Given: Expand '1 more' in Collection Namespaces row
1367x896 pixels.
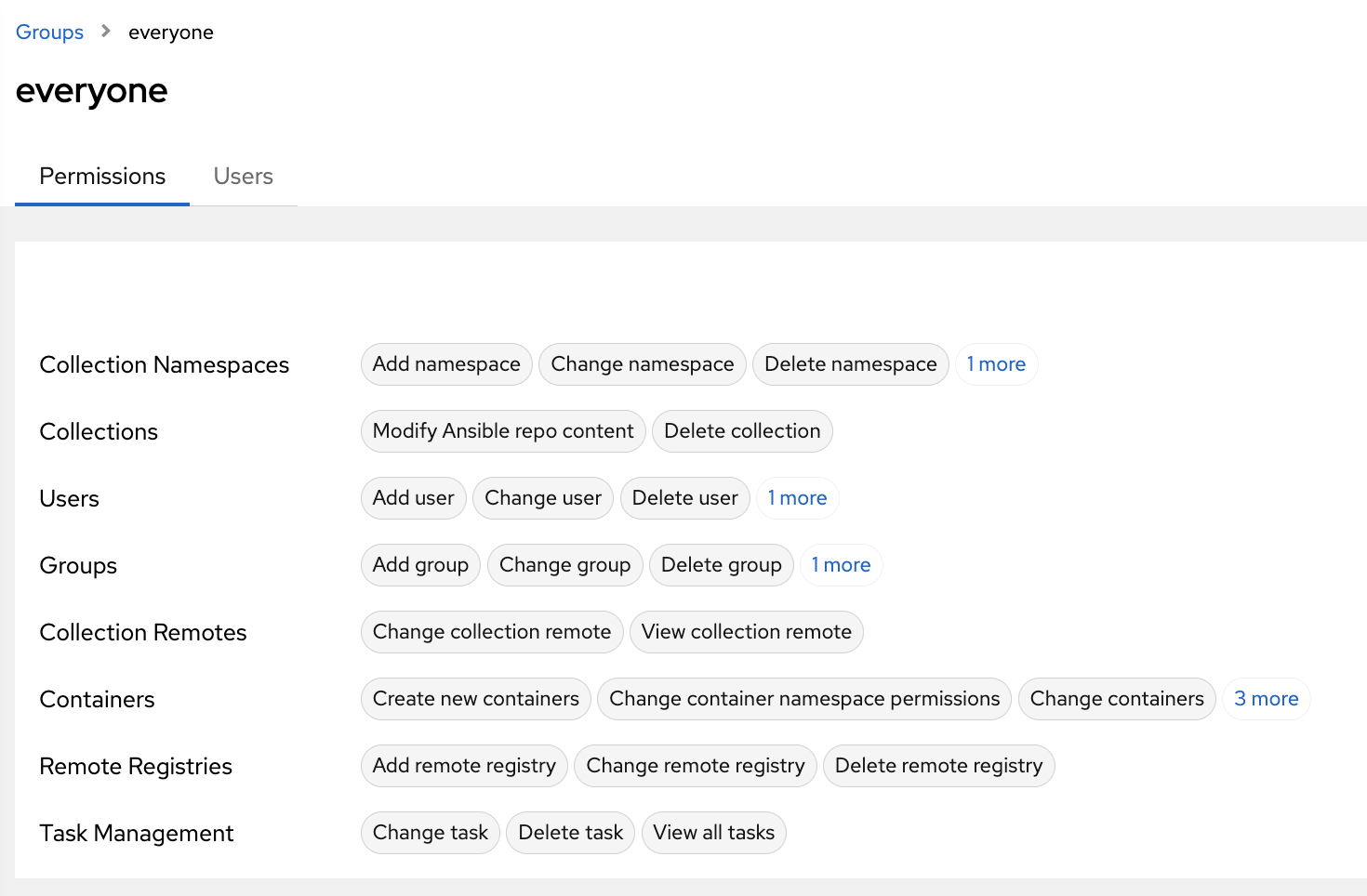Looking at the screenshot, I should point(996,364).
